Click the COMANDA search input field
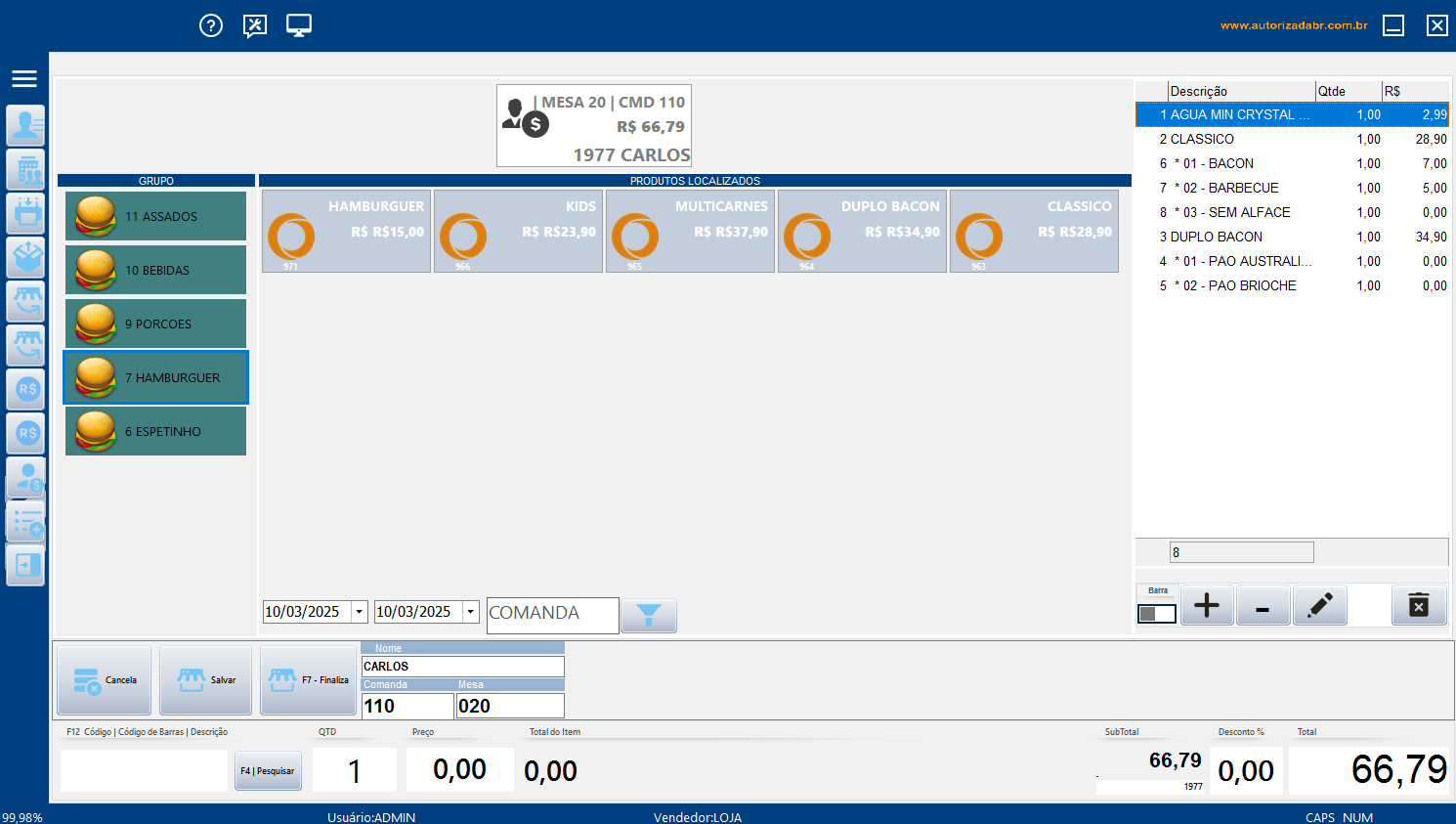 point(552,615)
